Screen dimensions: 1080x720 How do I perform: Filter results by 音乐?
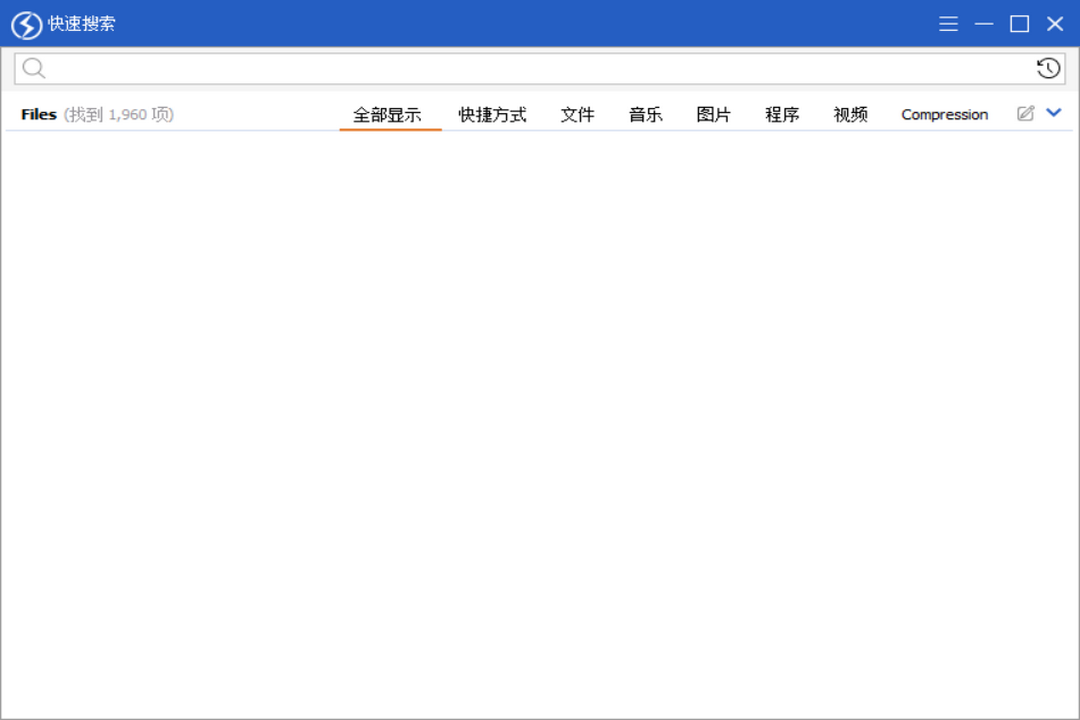click(645, 114)
